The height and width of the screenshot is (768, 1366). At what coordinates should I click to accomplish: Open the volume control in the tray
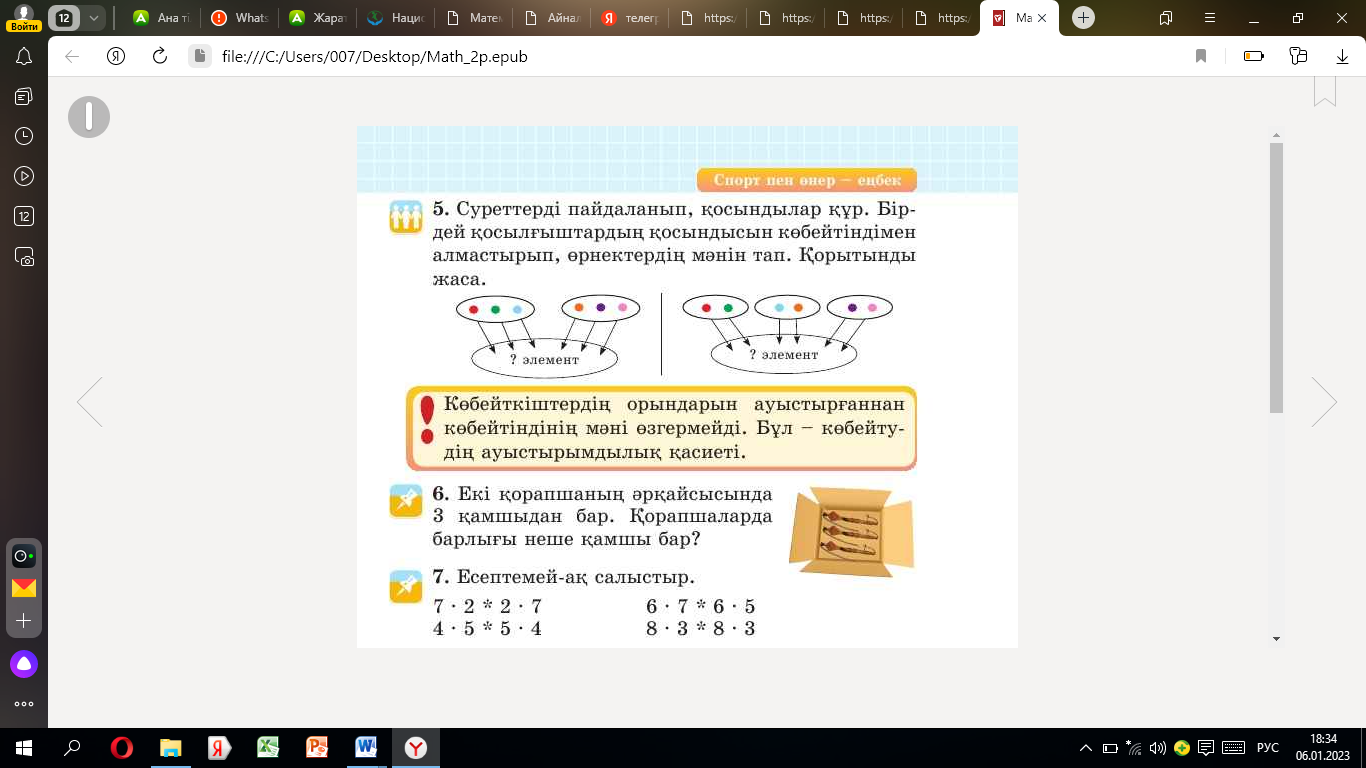tap(1158, 748)
